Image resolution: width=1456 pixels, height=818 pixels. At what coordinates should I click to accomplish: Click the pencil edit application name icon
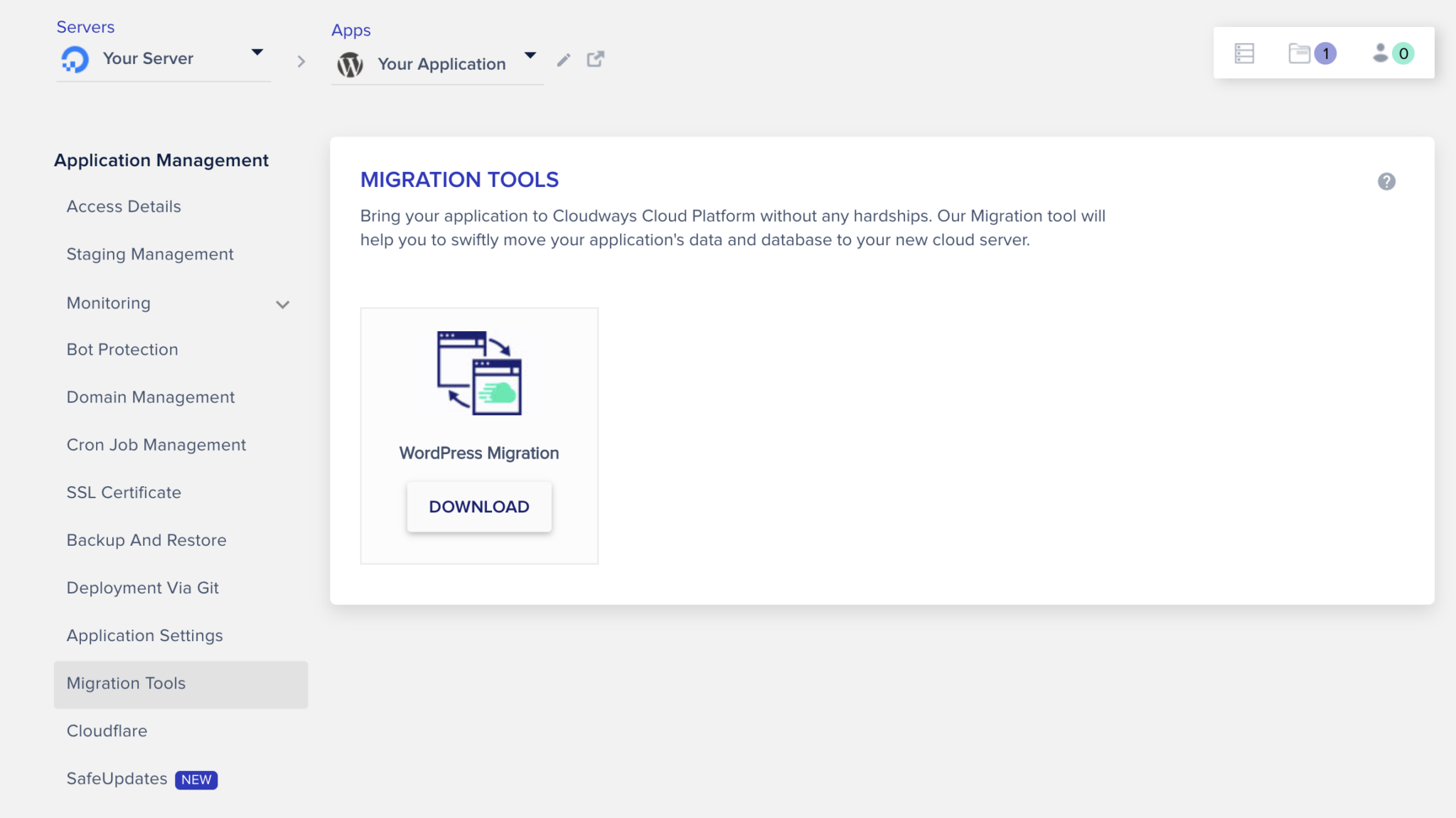[564, 60]
